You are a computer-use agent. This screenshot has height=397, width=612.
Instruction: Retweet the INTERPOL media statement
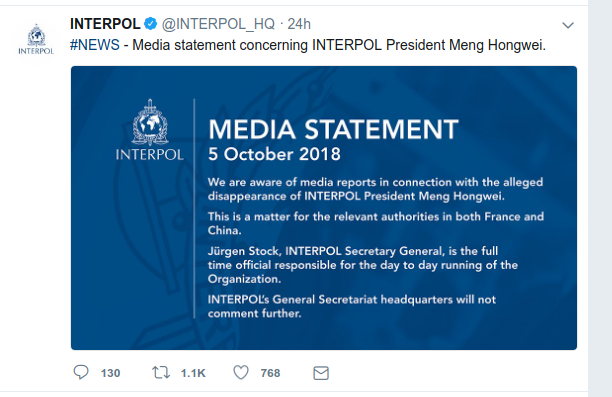coord(161,372)
